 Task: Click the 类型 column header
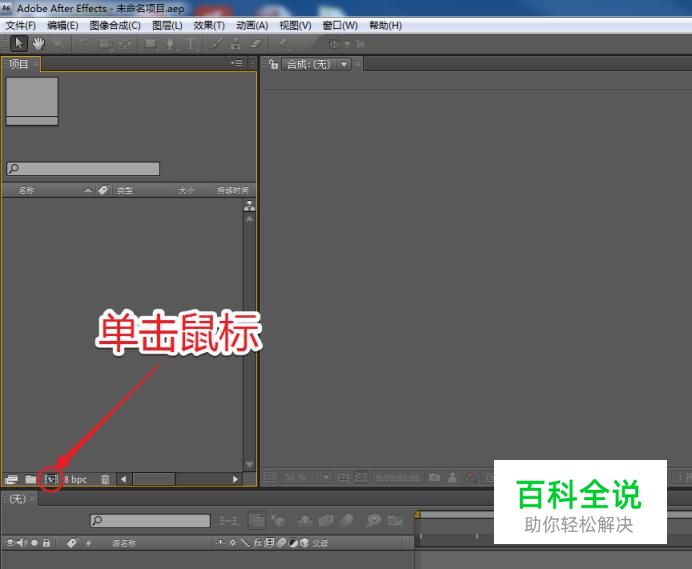(x=124, y=191)
